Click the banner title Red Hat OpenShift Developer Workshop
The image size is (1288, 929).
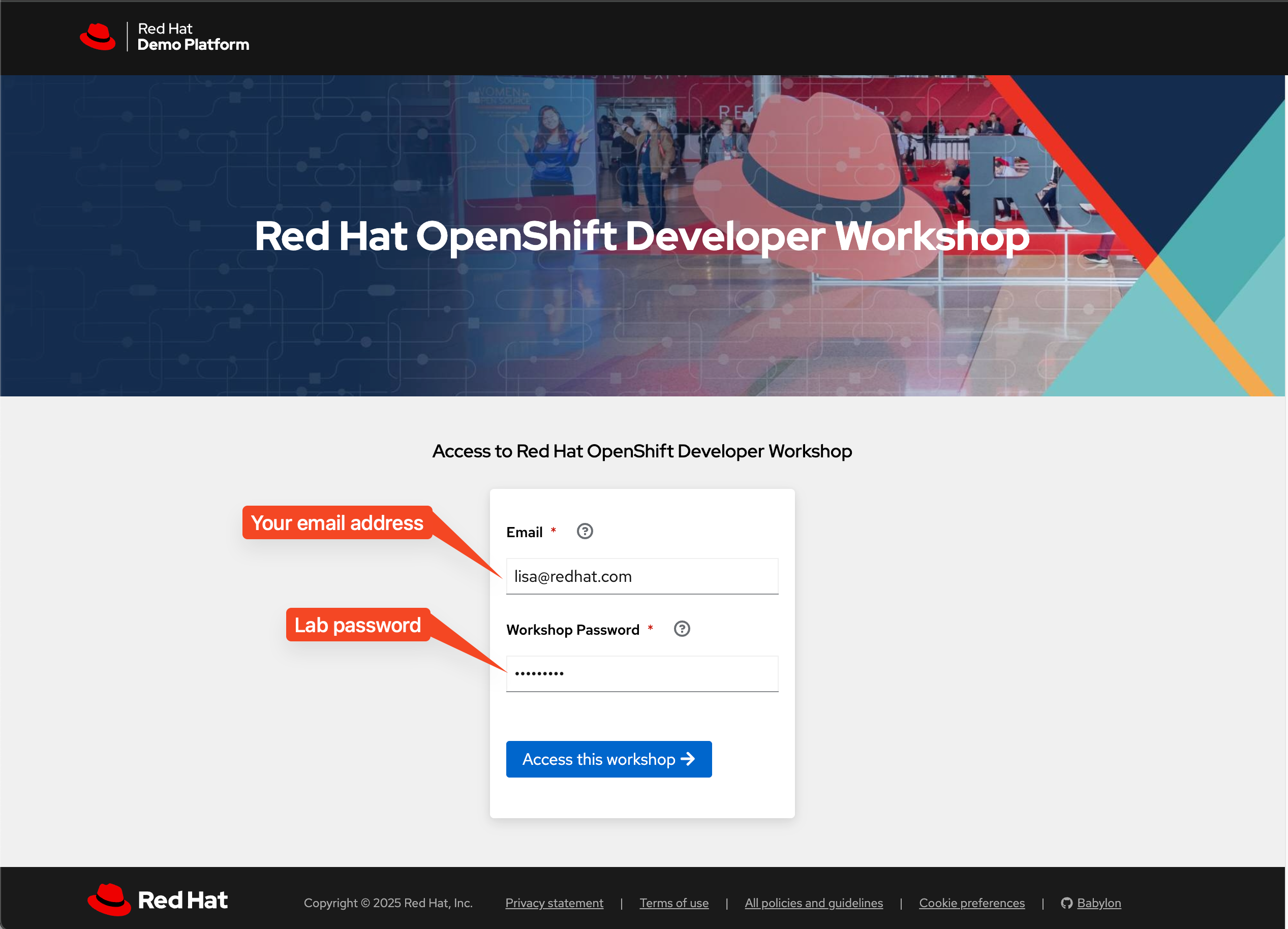[642, 236]
